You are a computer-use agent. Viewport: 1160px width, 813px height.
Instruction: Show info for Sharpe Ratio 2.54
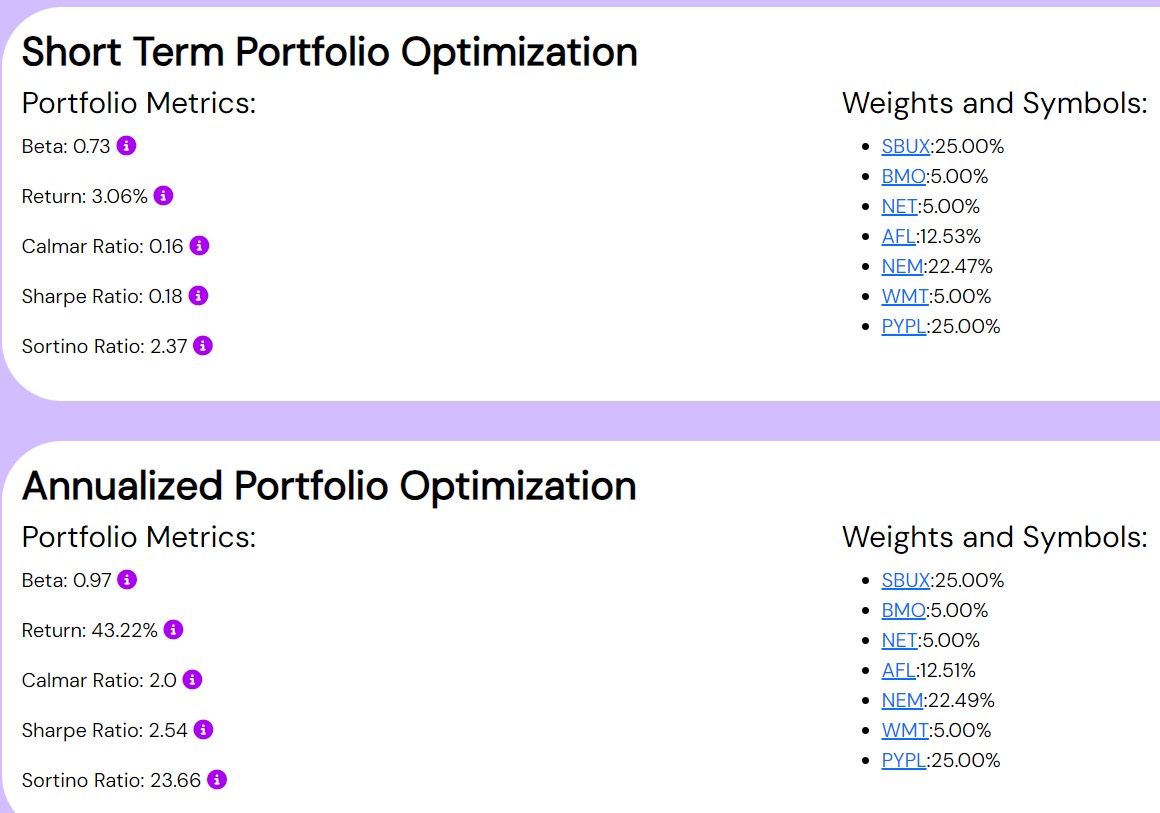click(203, 730)
